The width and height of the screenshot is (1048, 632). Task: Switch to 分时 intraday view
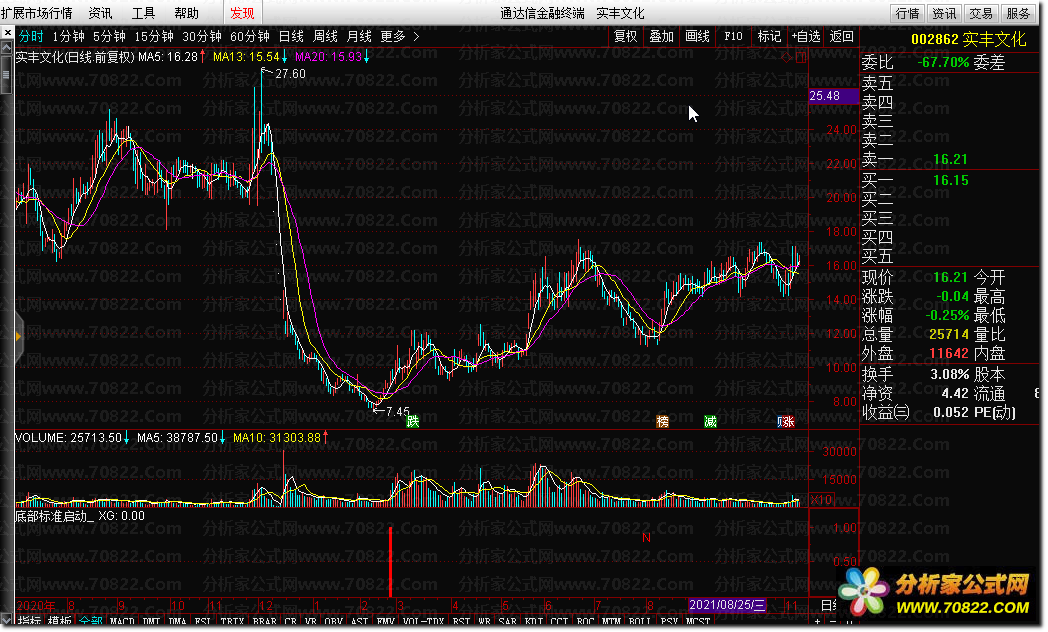pos(31,36)
